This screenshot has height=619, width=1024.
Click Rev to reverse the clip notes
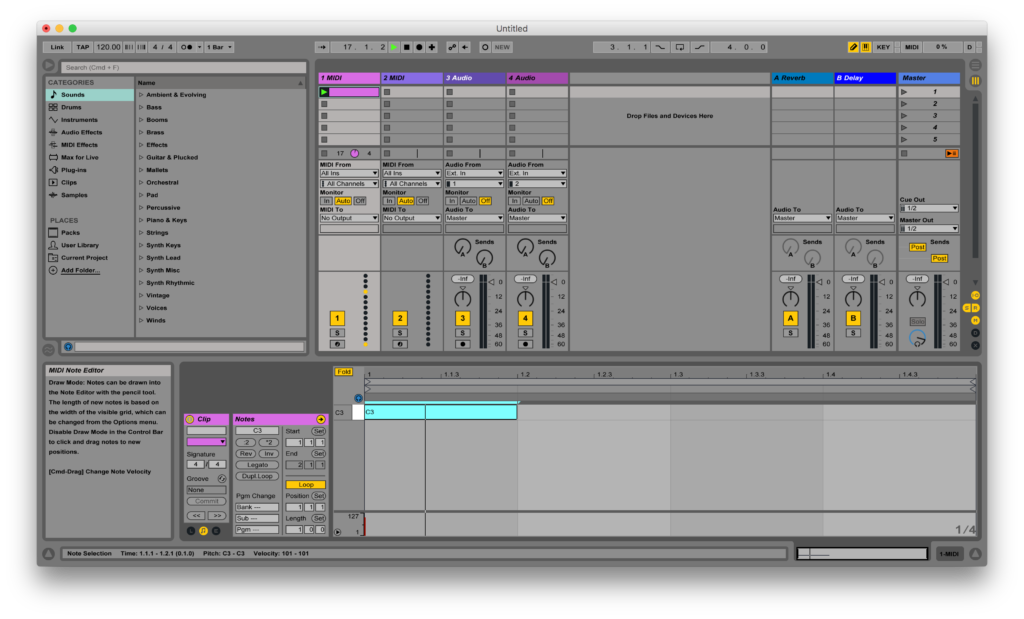tap(246, 453)
